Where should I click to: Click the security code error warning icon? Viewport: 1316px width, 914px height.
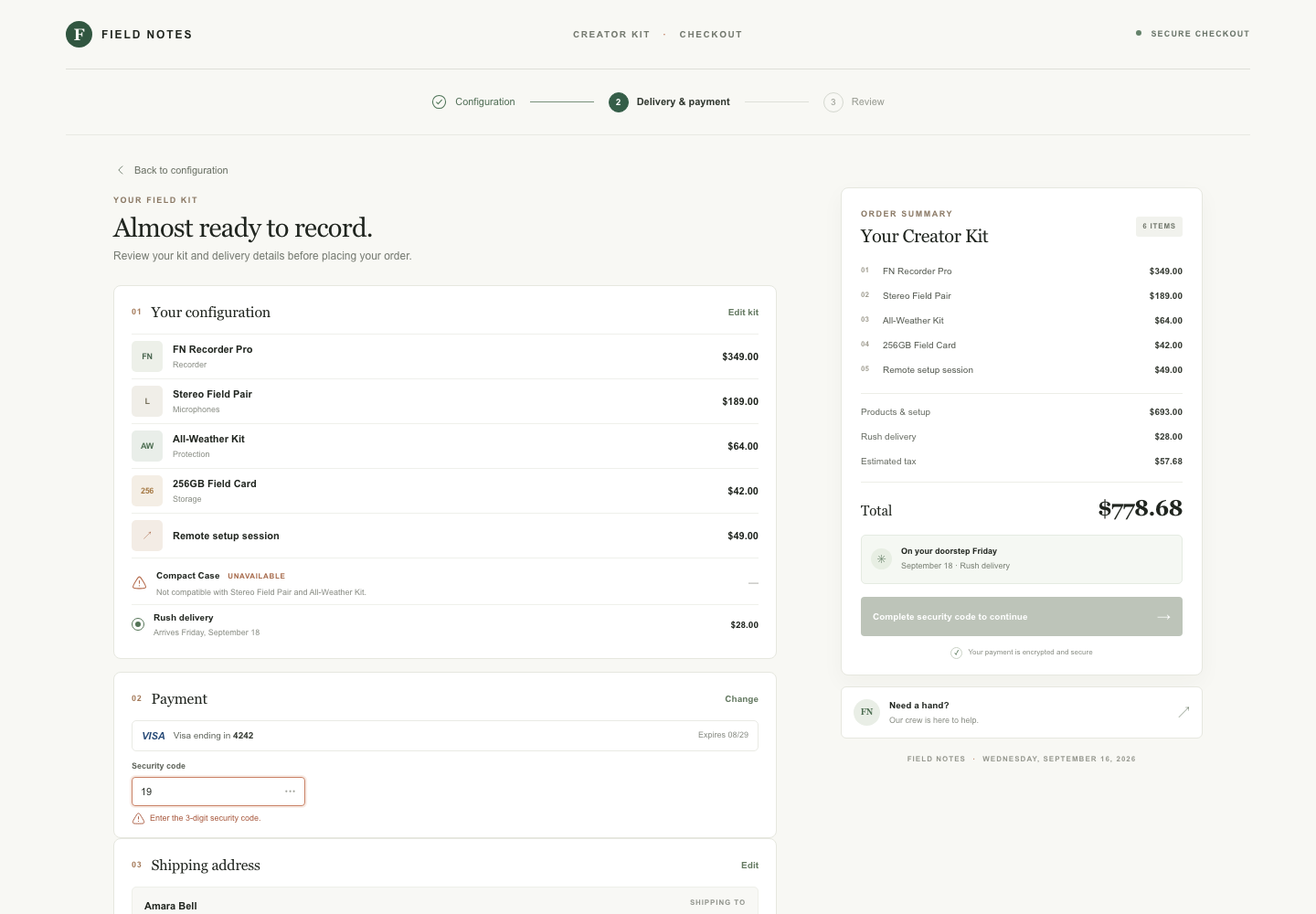coord(139,818)
